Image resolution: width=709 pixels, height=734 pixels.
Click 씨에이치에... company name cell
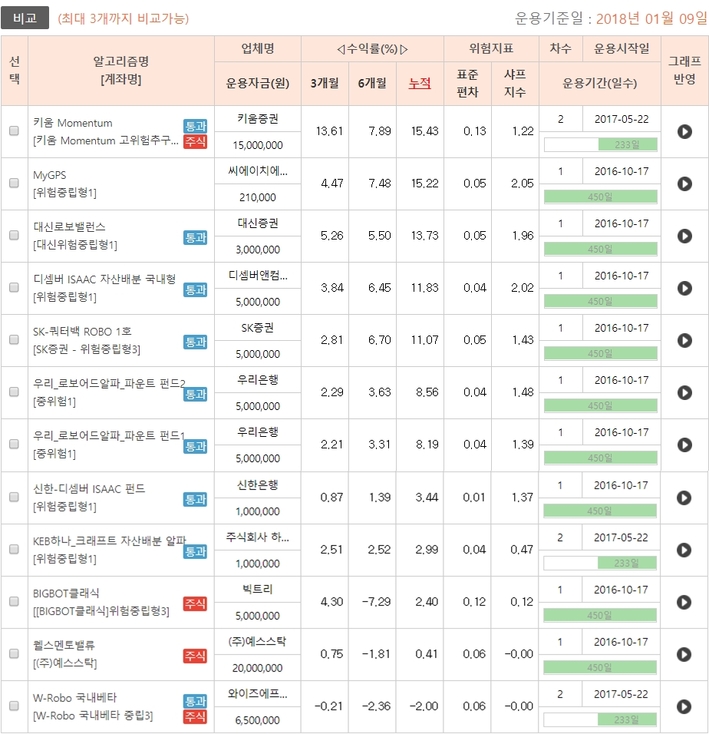(x=258, y=171)
